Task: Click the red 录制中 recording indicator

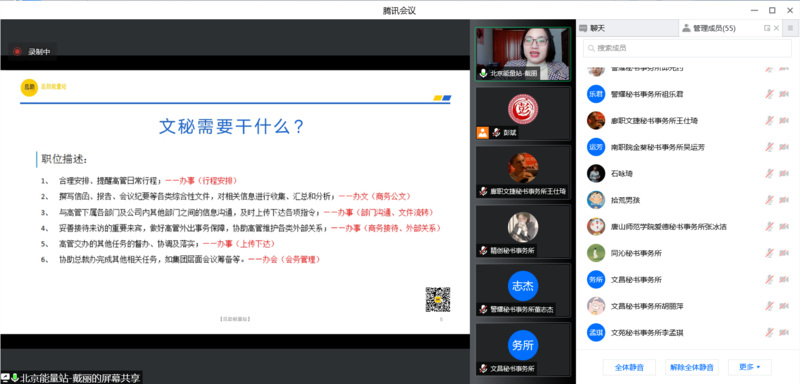Action: click(18, 52)
